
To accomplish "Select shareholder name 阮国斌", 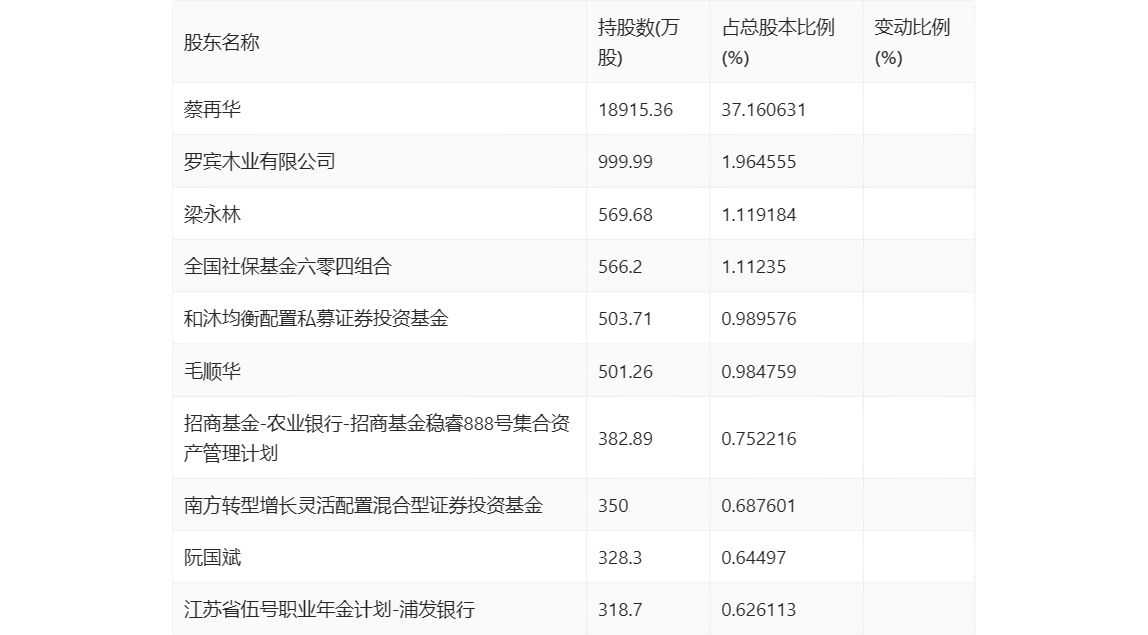I will pos(212,557).
